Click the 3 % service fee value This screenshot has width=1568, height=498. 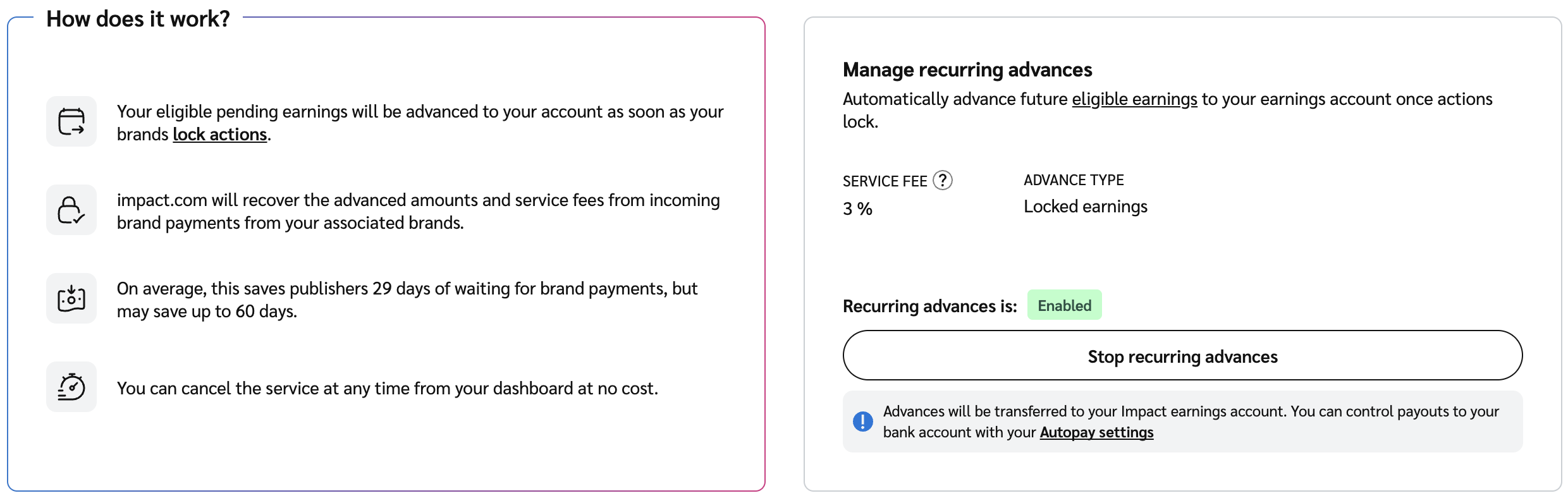point(857,209)
